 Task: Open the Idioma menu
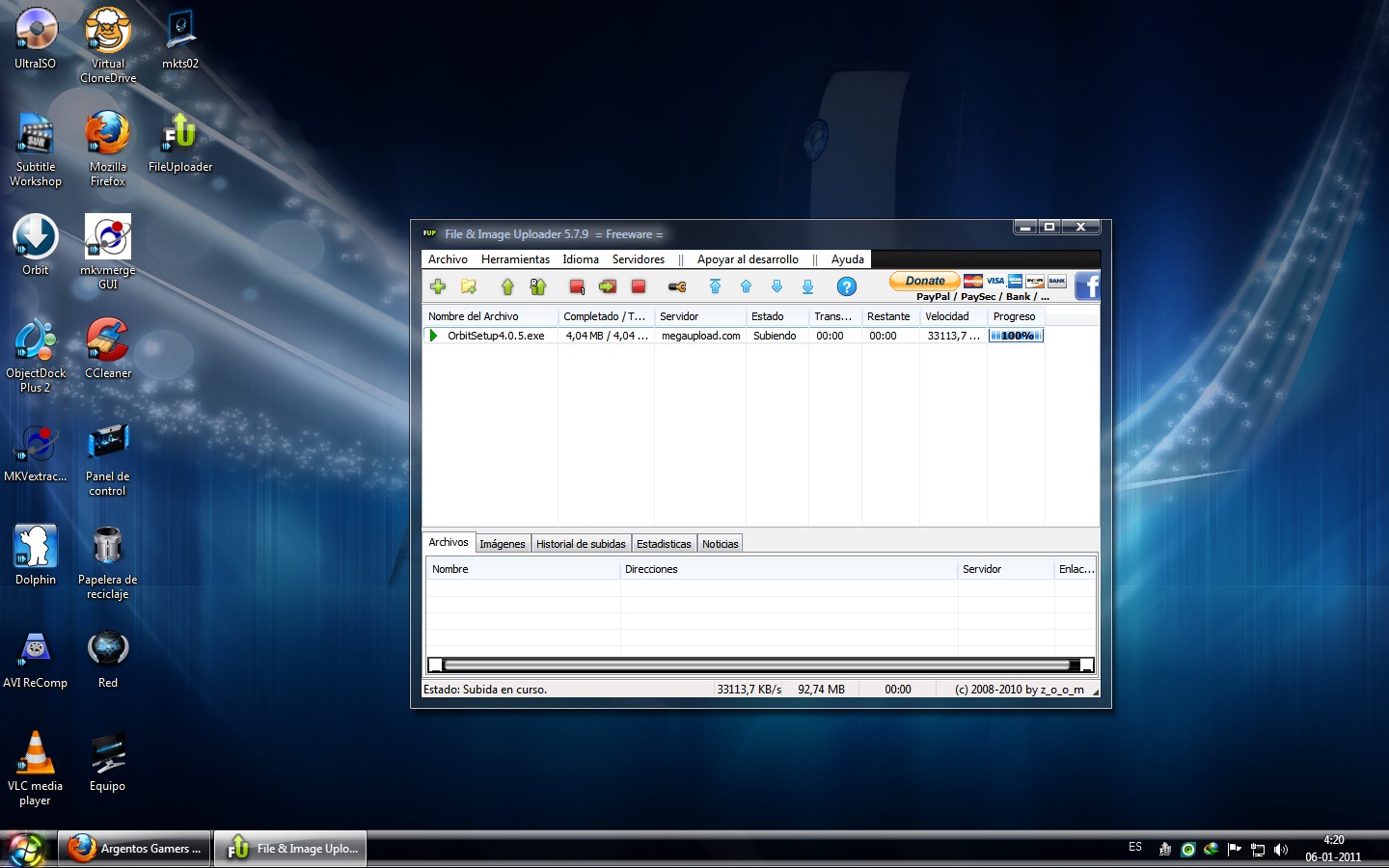pyautogui.click(x=581, y=259)
